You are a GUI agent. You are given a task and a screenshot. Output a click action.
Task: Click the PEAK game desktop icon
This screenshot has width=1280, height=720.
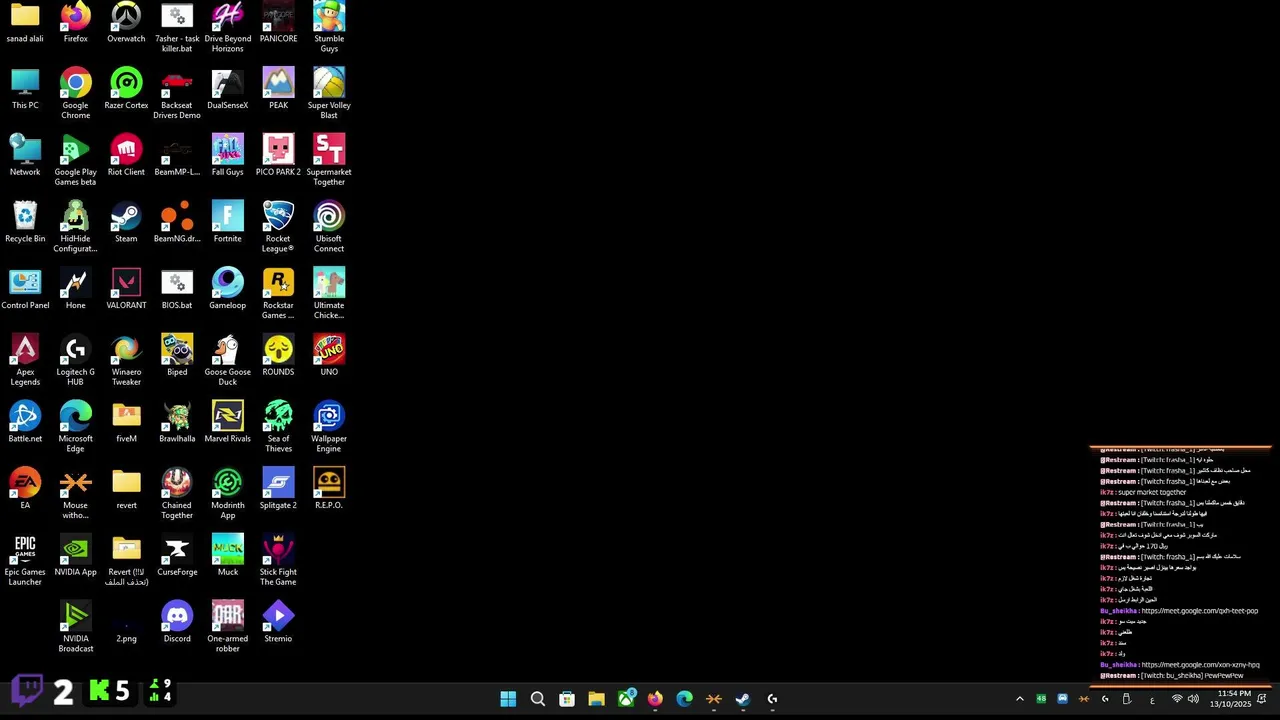pyautogui.click(x=278, y=89)
